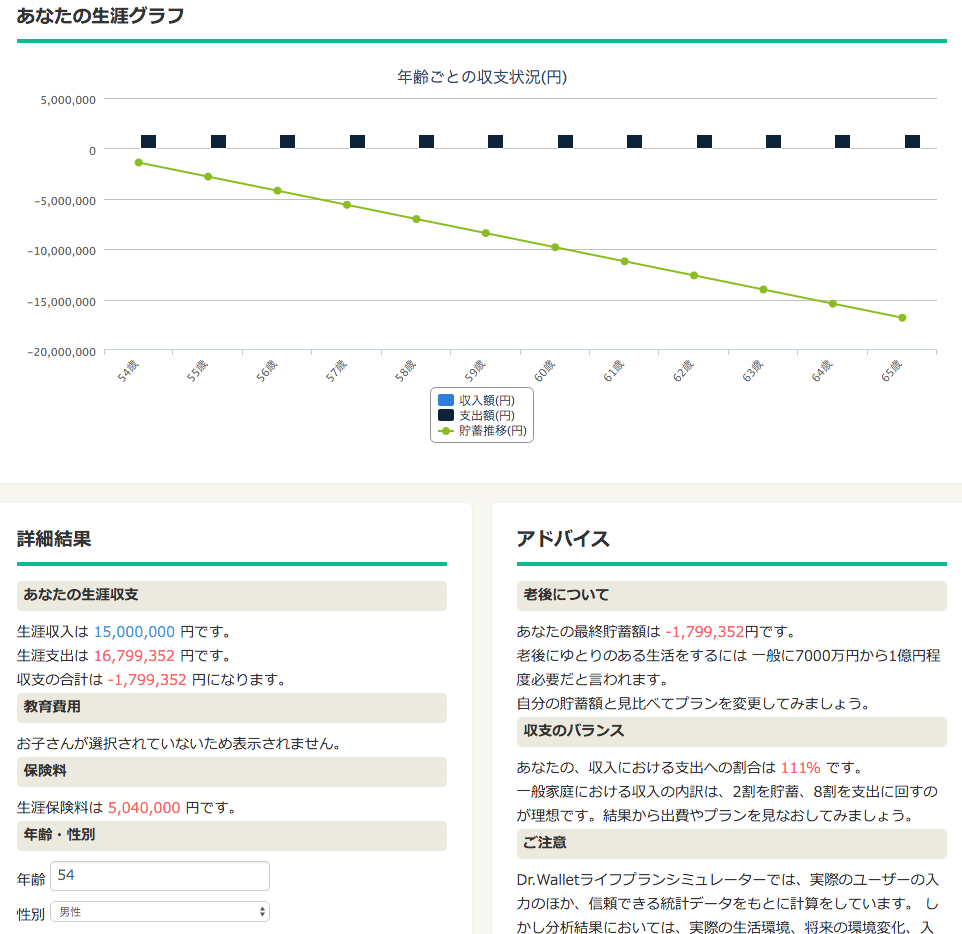Screen dimensions: 962x934
Task: Click the x-axis label 65歳
Action: pyautogui.click(x=891, y=371)
